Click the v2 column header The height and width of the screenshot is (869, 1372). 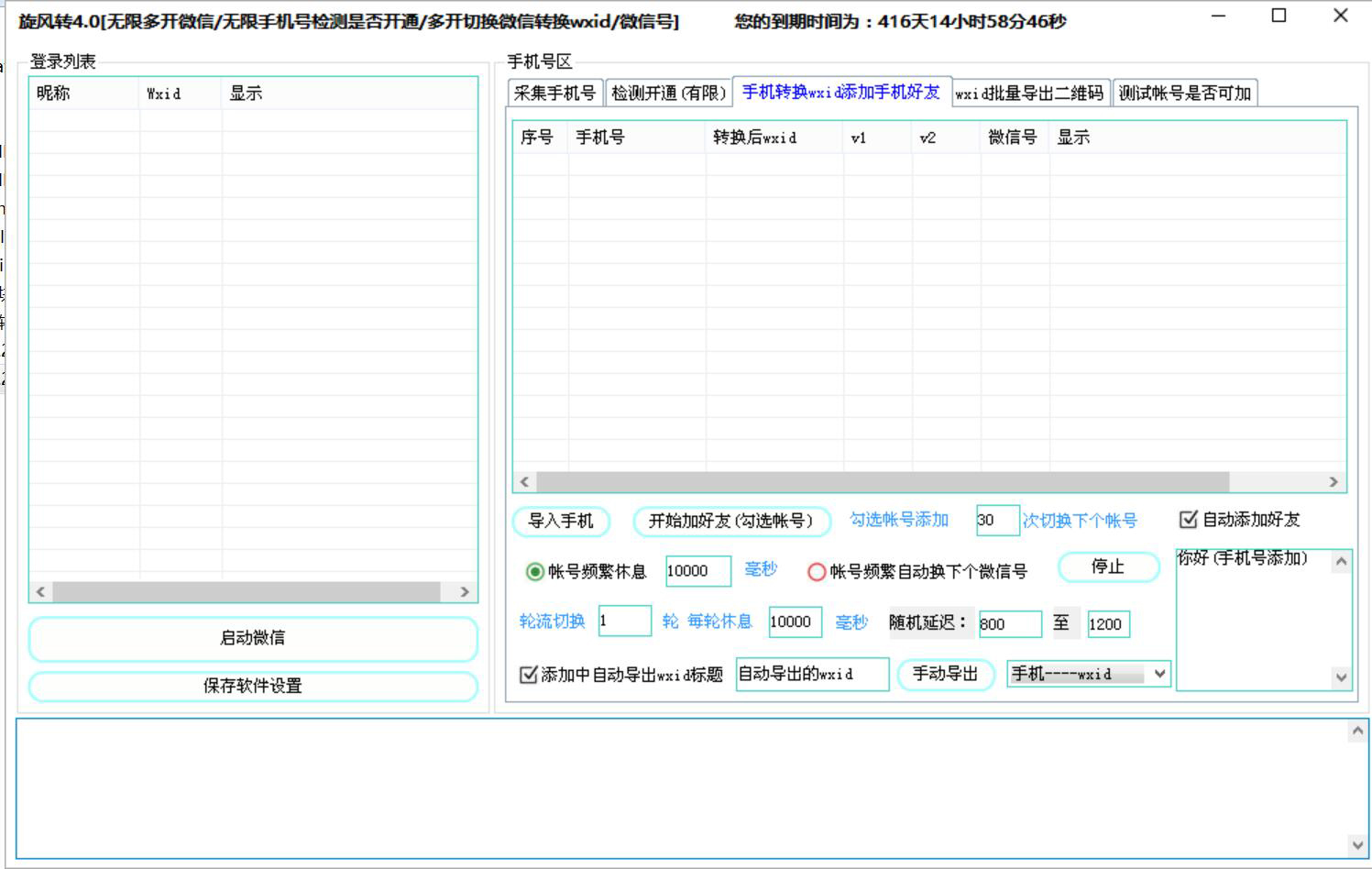pyautogui.click(x=946, y=137)
